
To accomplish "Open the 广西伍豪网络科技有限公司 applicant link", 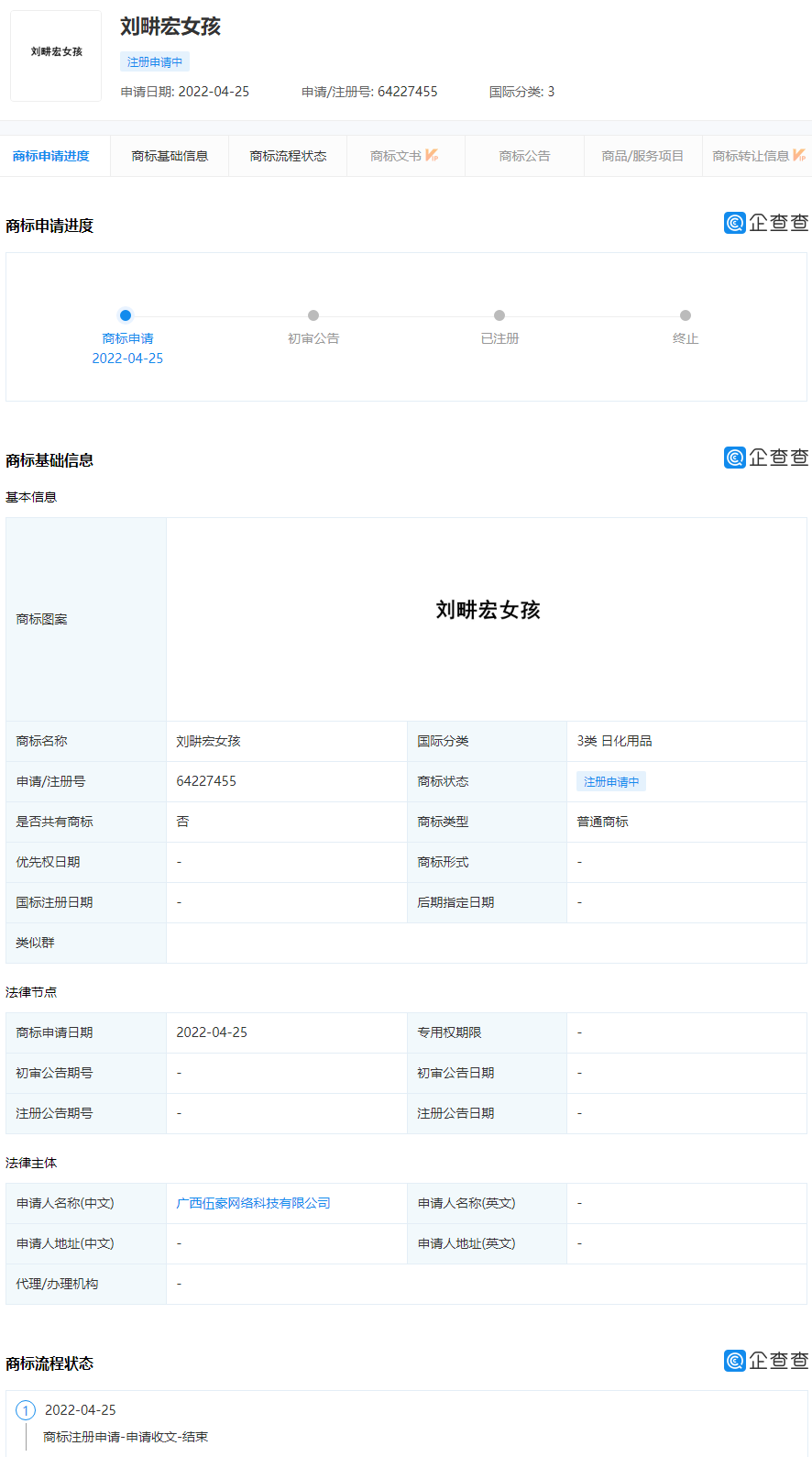I will (x=253, y=1203).
